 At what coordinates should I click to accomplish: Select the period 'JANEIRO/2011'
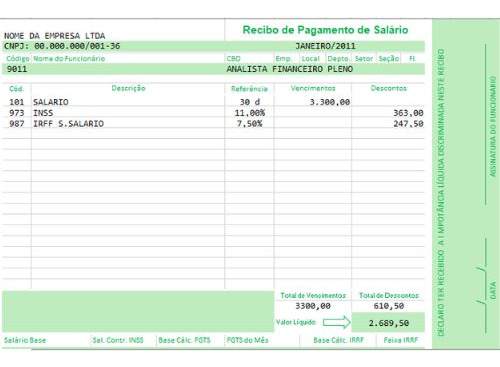click(326, 46)
